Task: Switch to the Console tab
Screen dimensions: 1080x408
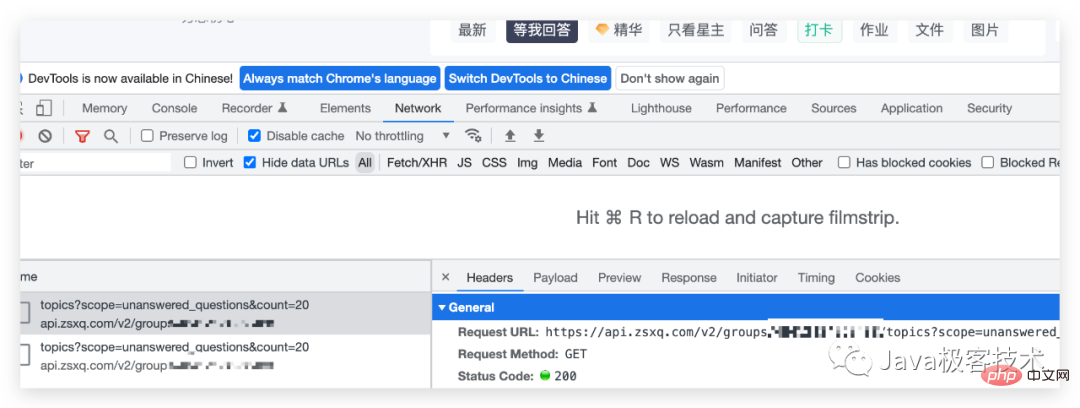Action: (174, 108)
